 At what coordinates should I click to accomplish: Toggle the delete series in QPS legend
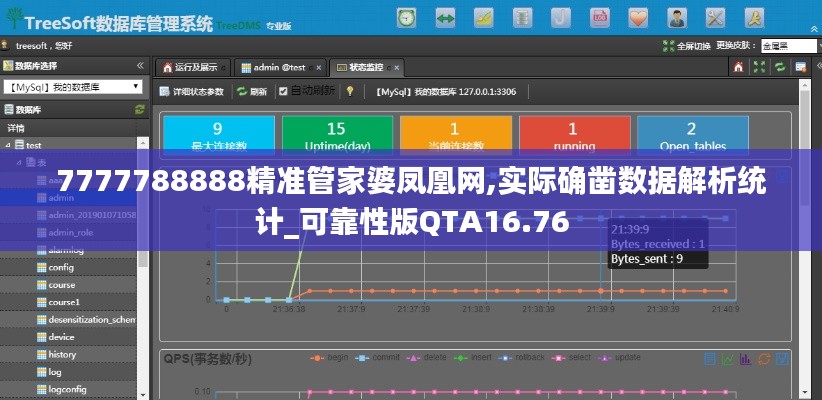pyautogui.click(x=426, y=358)
